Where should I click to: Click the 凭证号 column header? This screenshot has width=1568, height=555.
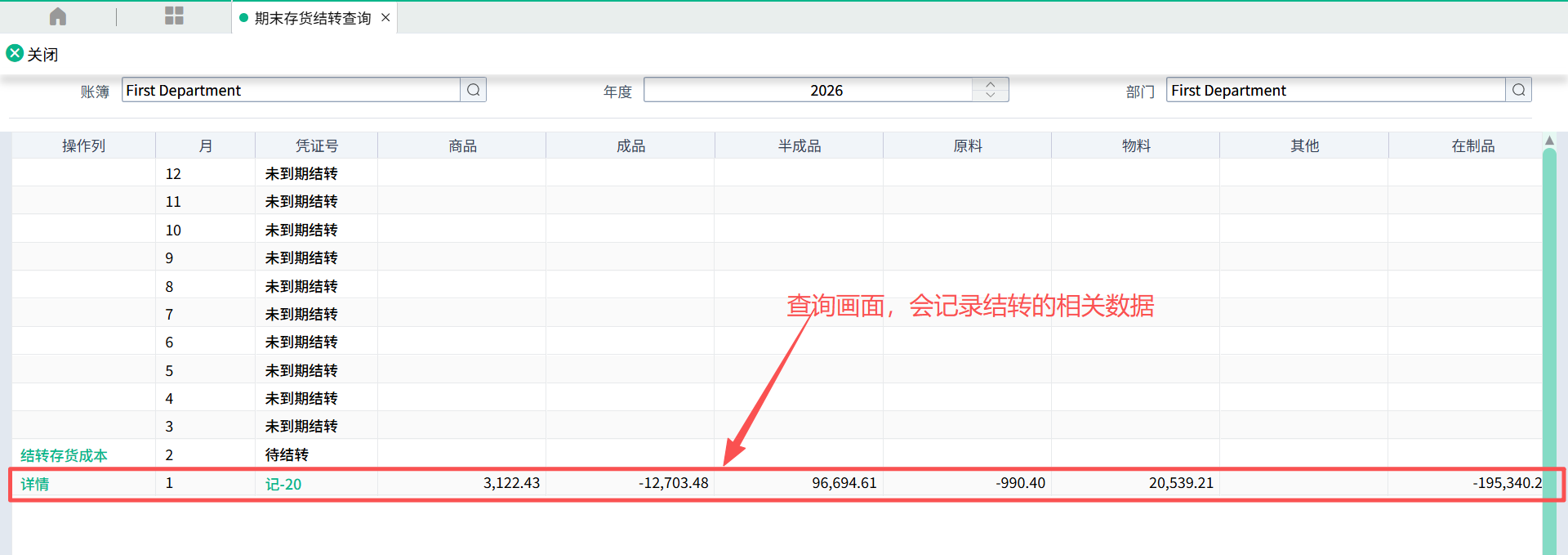316,145
